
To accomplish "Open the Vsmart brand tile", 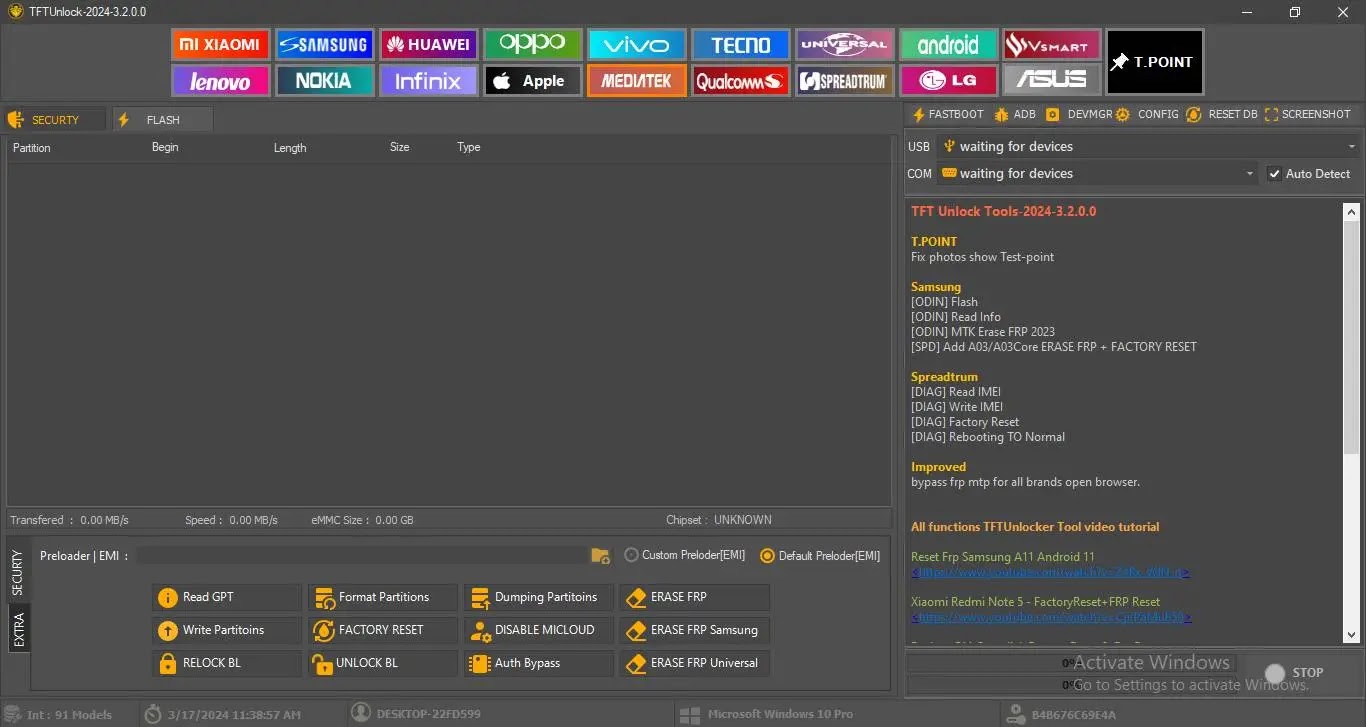I will tap(1052, 44).
